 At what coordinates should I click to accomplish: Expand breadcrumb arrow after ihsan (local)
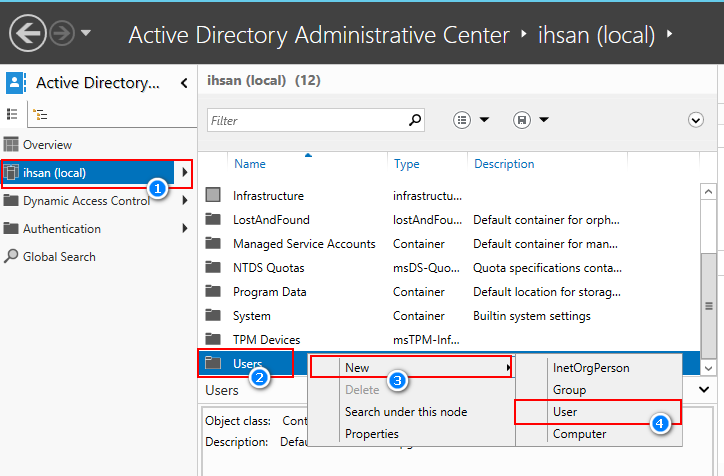point(670,33)
